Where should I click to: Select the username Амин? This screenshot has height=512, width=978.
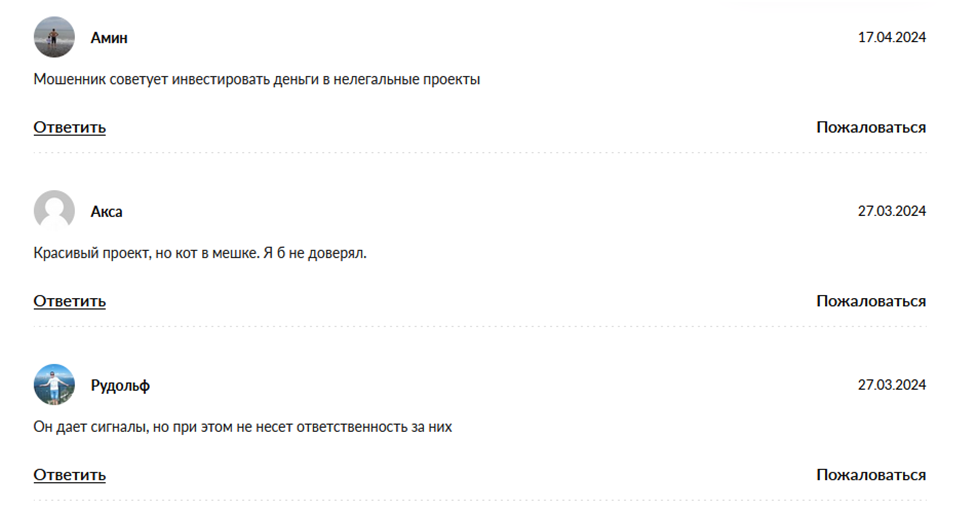tap(109, 38)
